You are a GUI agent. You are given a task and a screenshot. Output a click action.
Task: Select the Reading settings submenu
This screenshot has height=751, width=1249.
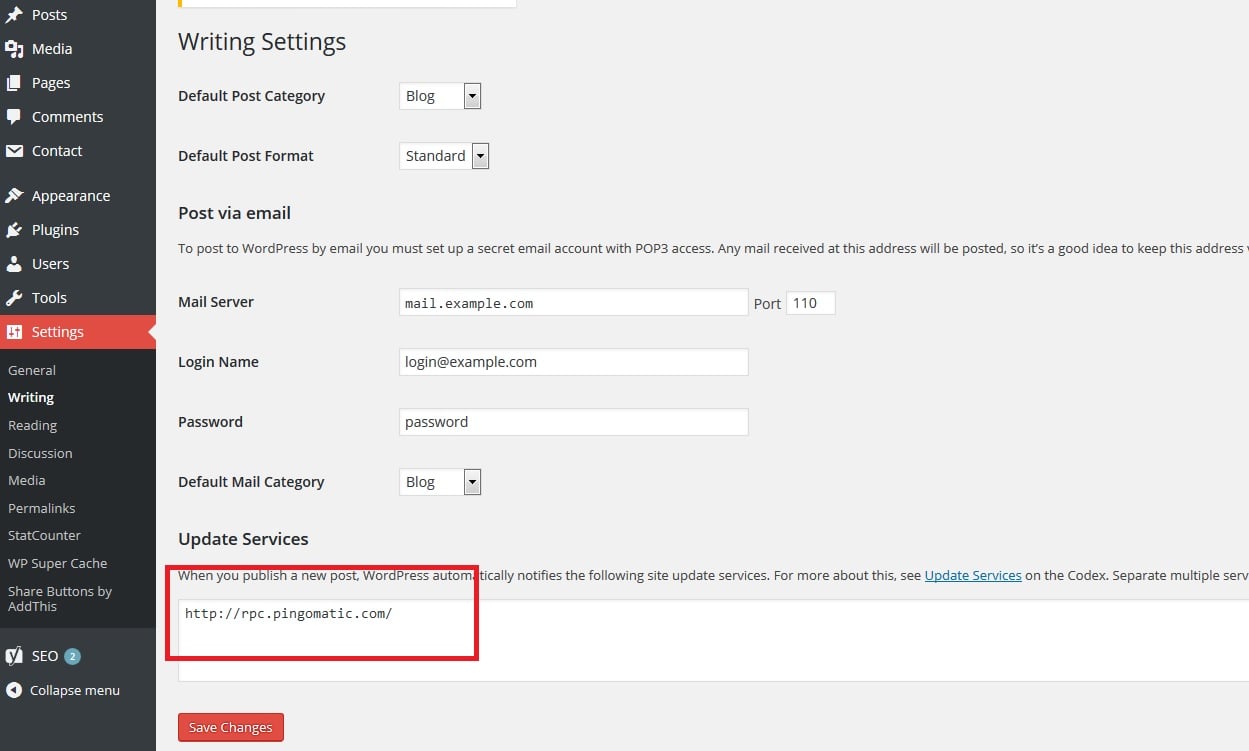coord(32,425)
